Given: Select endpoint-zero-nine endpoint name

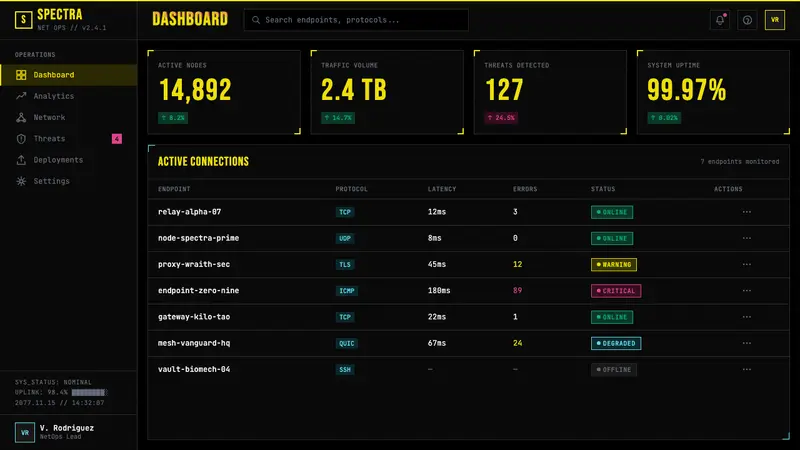Looking at the screenshot, I should (x=198, y=291).
